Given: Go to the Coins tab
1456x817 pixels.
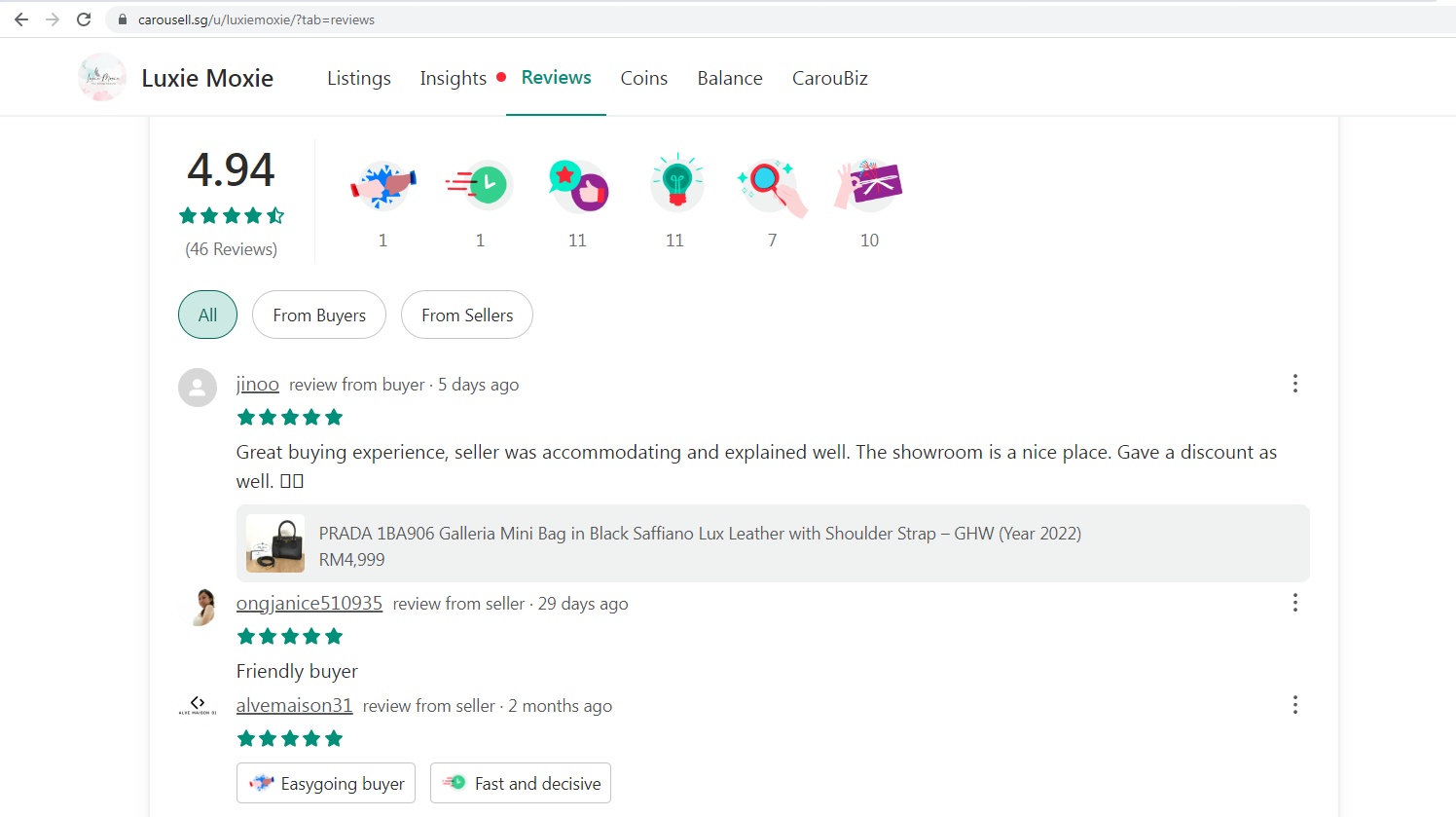Looking at the screenshot, I should click(644, 78).
